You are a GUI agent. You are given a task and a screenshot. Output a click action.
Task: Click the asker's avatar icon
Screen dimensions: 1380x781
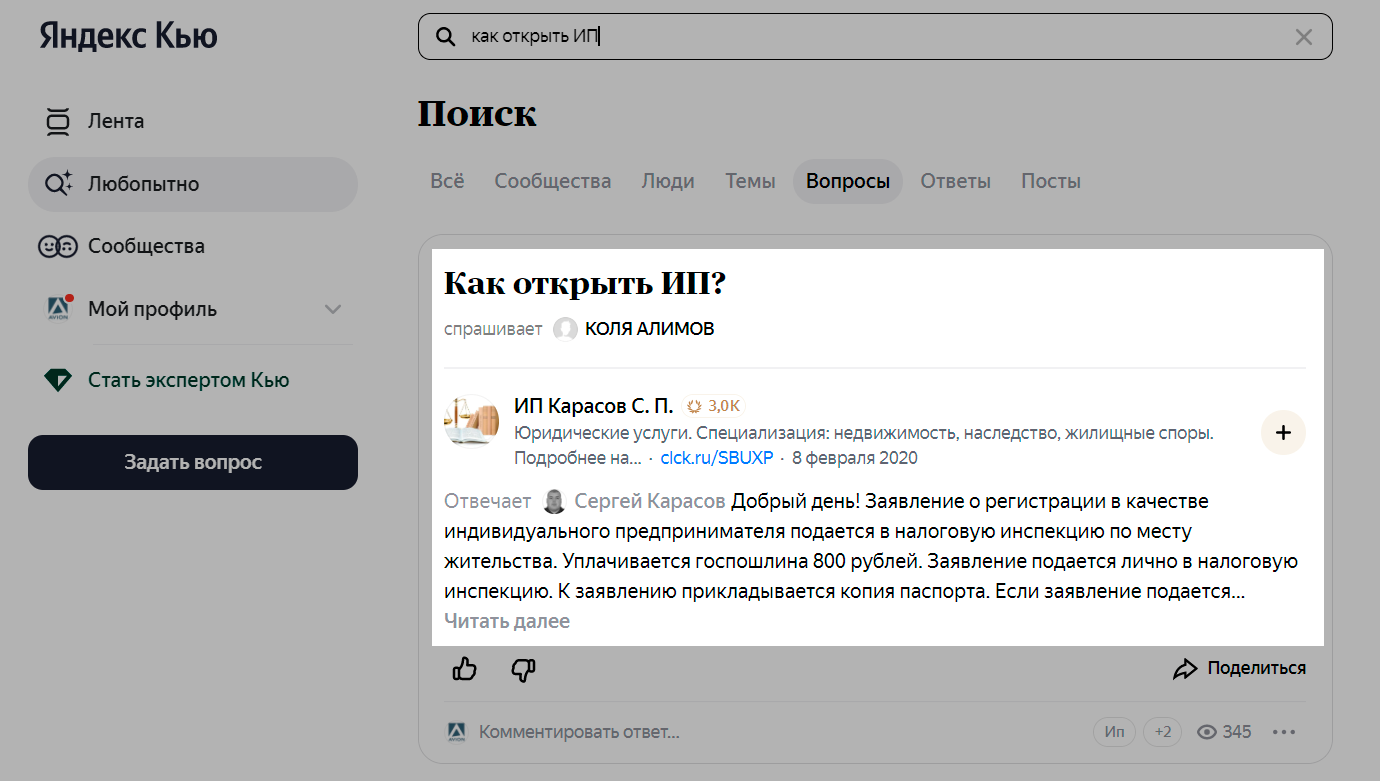(566, 329)
